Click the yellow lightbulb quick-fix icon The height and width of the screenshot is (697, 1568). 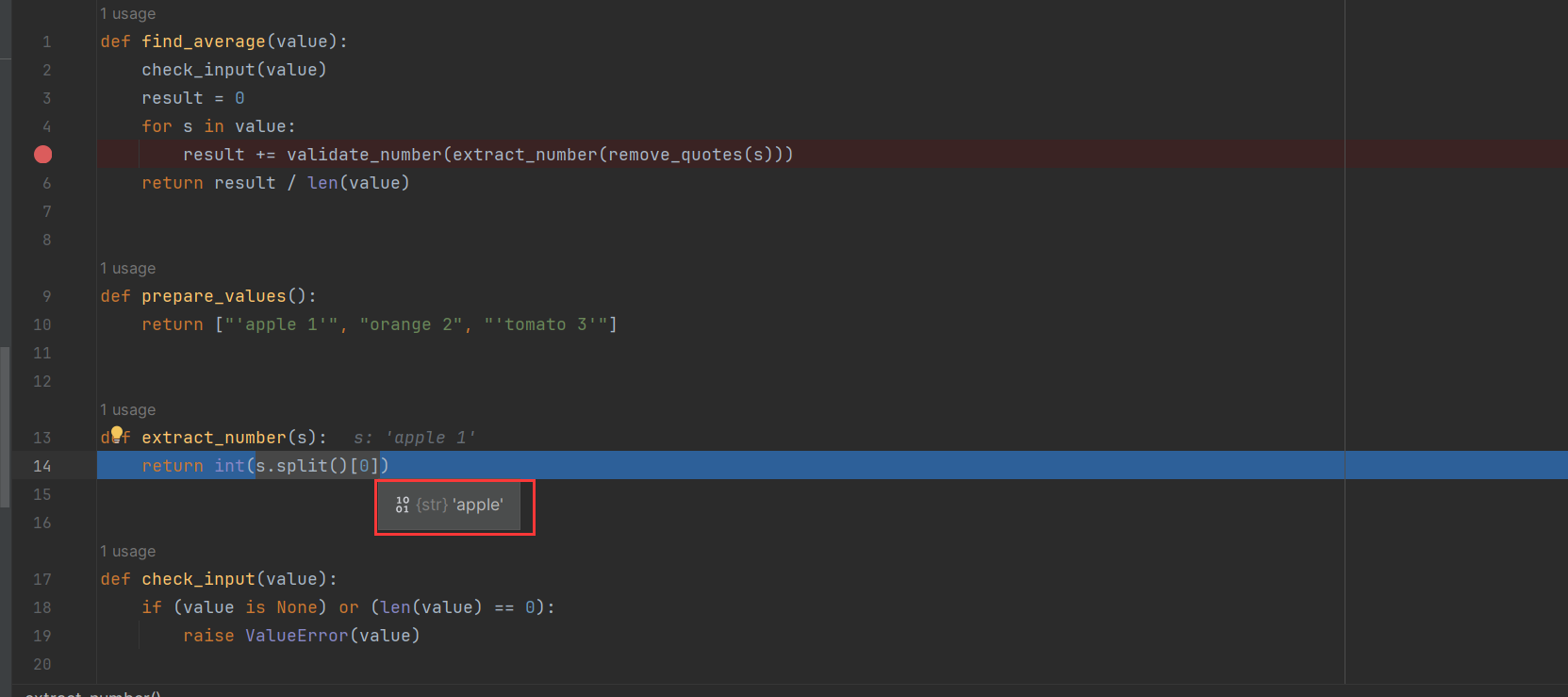[x=118, y=434]
